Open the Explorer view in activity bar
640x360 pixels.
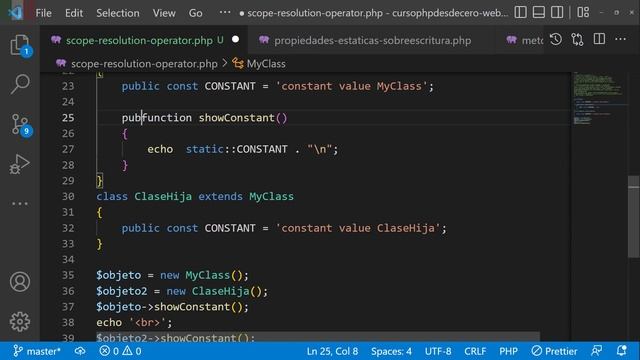pos(20,44)
